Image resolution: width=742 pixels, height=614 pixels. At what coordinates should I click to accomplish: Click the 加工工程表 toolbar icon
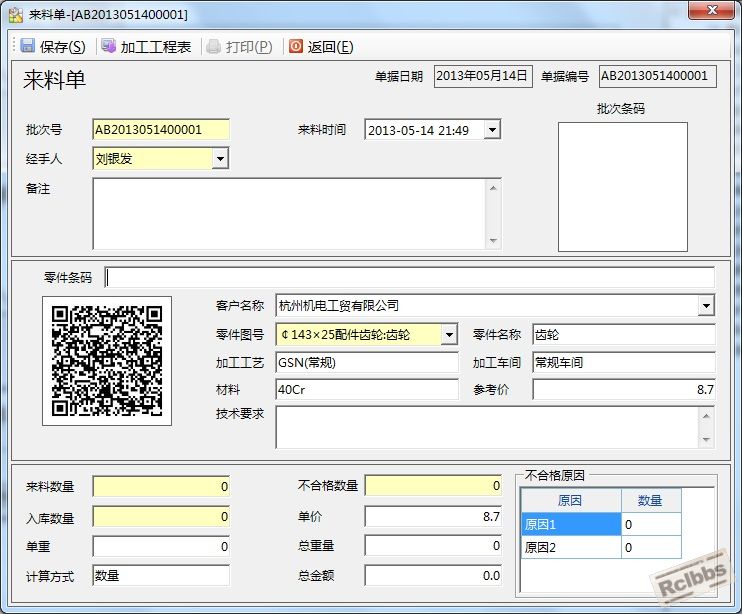point(108,46)
